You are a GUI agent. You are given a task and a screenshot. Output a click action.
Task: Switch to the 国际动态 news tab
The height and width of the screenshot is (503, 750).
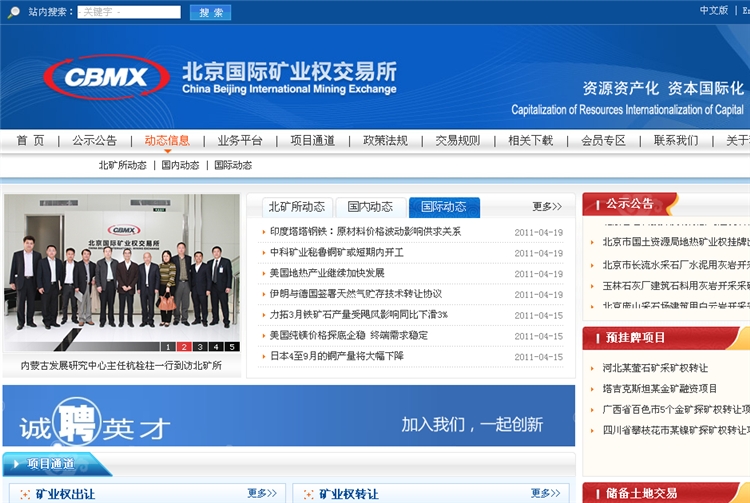click(x=444, y=207)
